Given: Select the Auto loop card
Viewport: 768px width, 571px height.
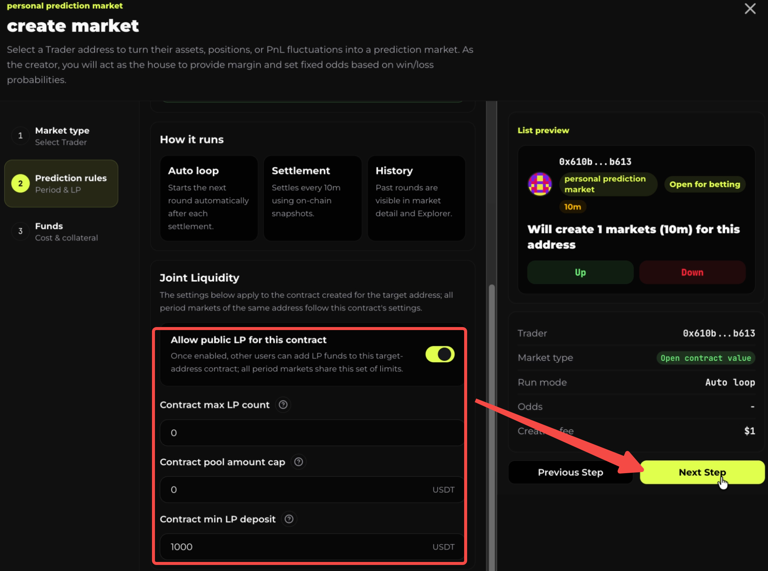Looking at the screenshot, I should pyautogui.click(x=209, y=198).
